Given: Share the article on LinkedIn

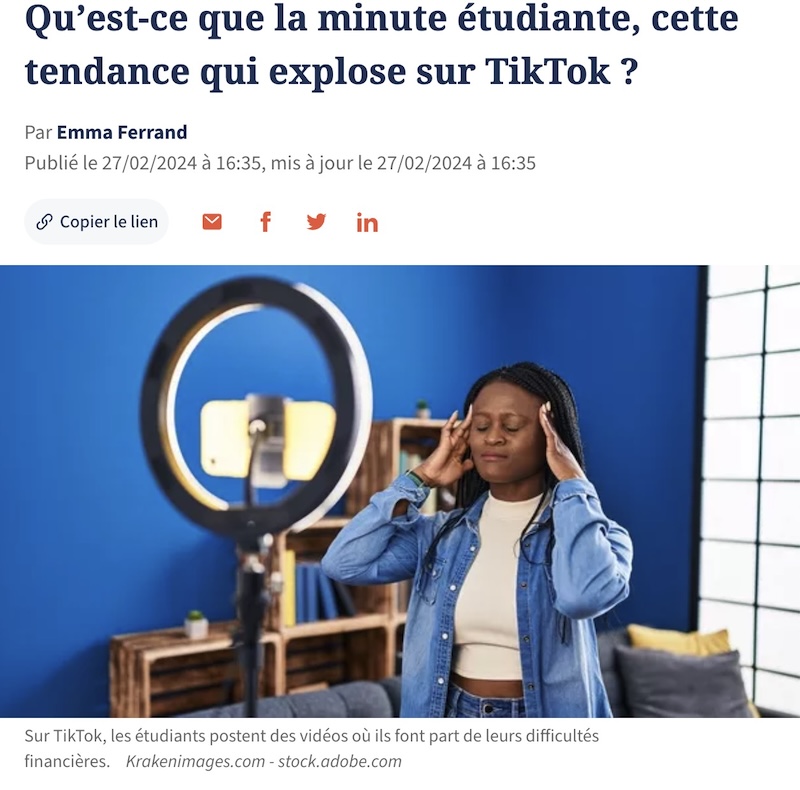Looking at the screenshot, I should pyautogui.click(x=367, y=223).
